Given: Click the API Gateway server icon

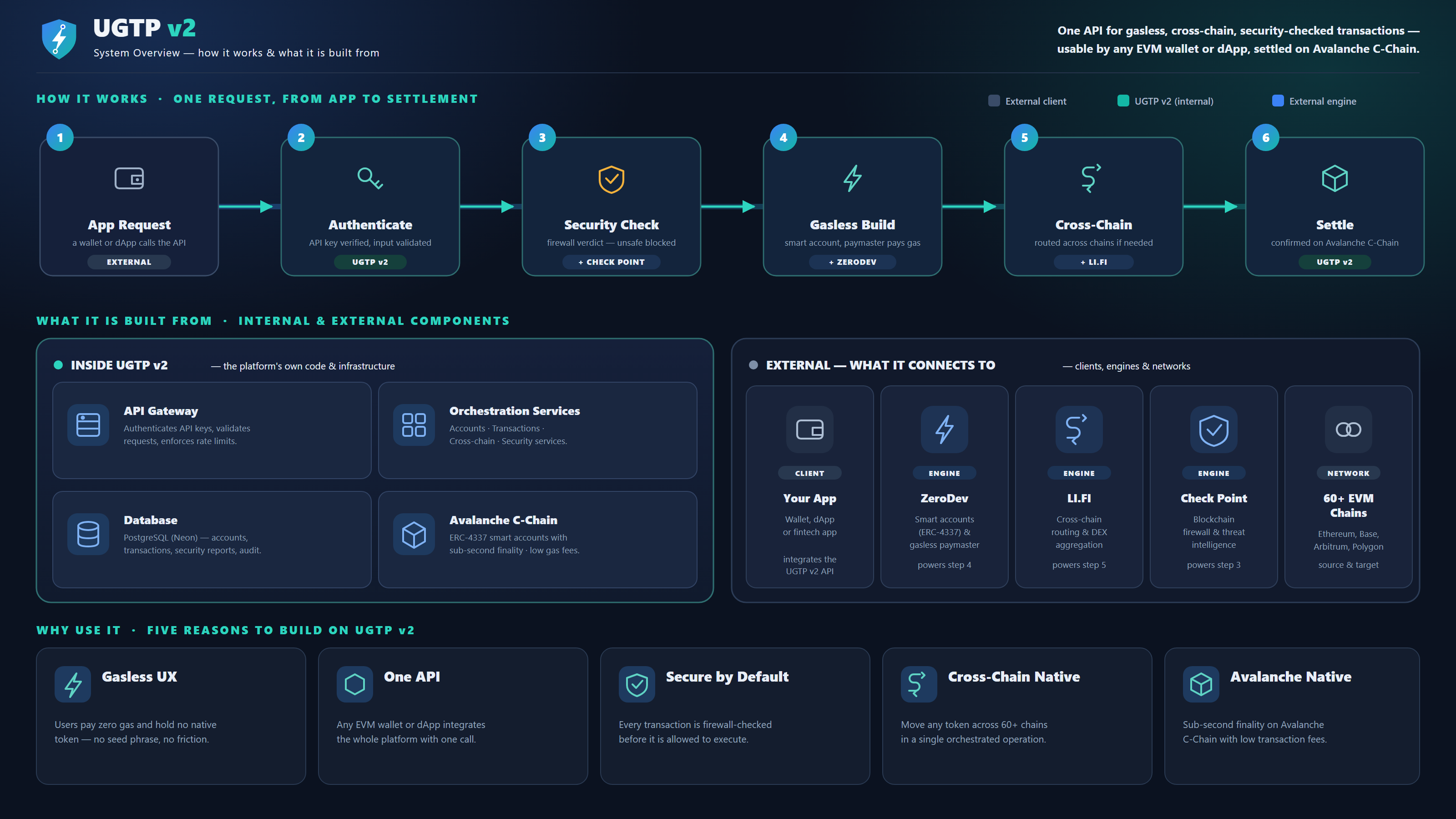Looking at the screenshot, I should coord(88,425).
